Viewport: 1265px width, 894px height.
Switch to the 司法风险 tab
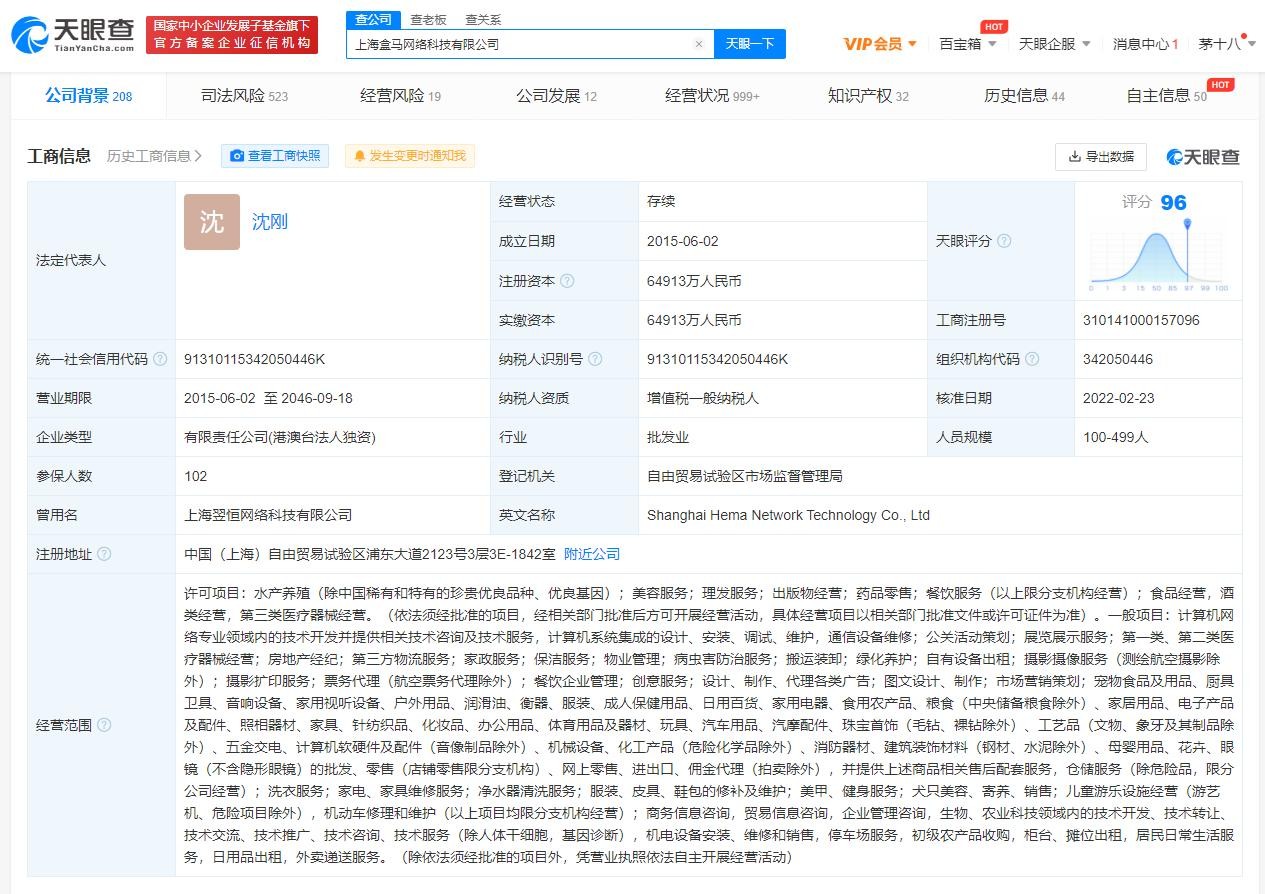(244, 96)
